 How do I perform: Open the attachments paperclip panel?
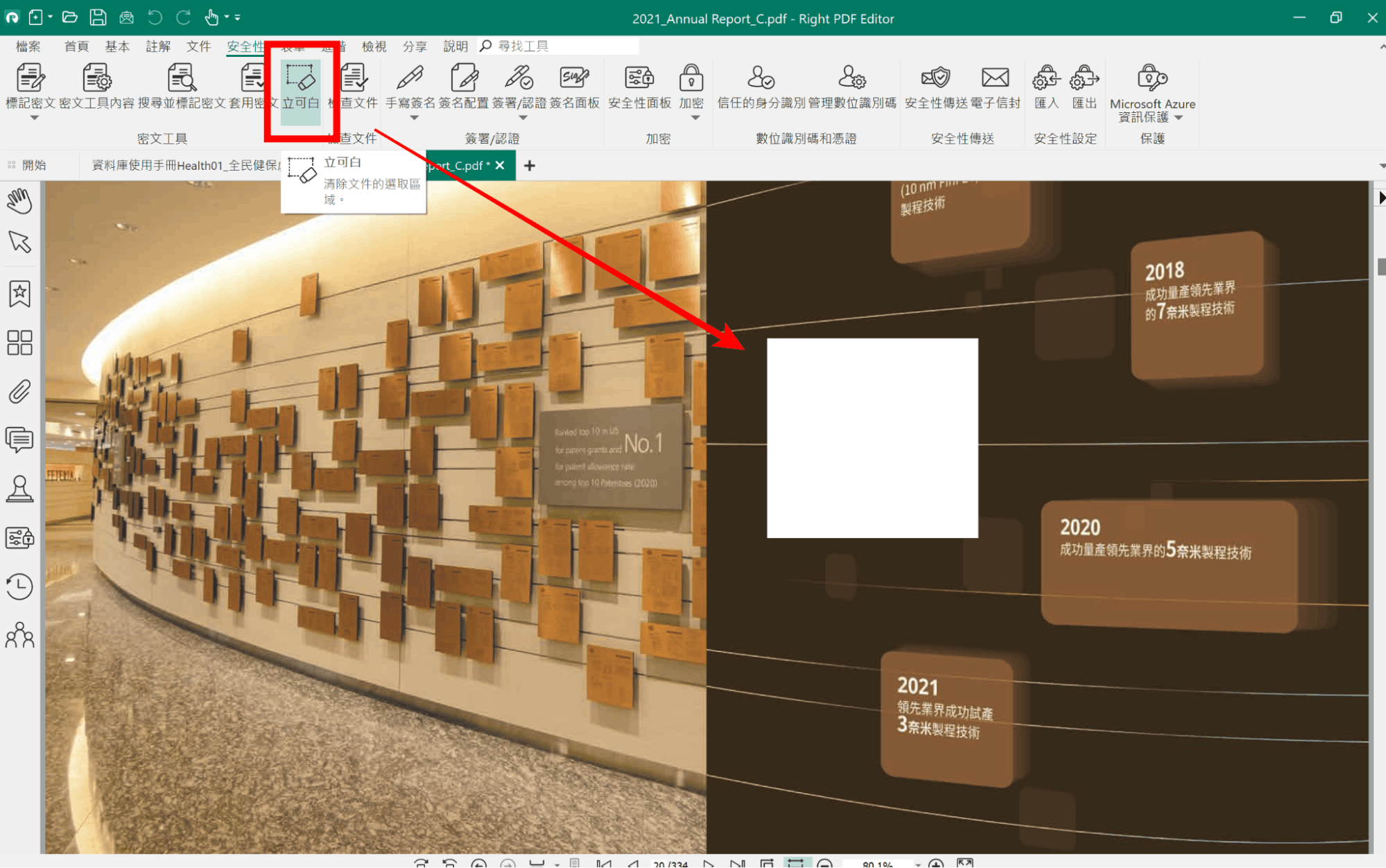(19, 392)
